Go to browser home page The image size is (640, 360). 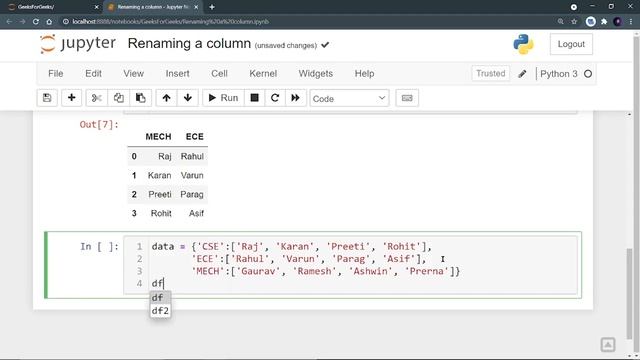coord(49,22)
